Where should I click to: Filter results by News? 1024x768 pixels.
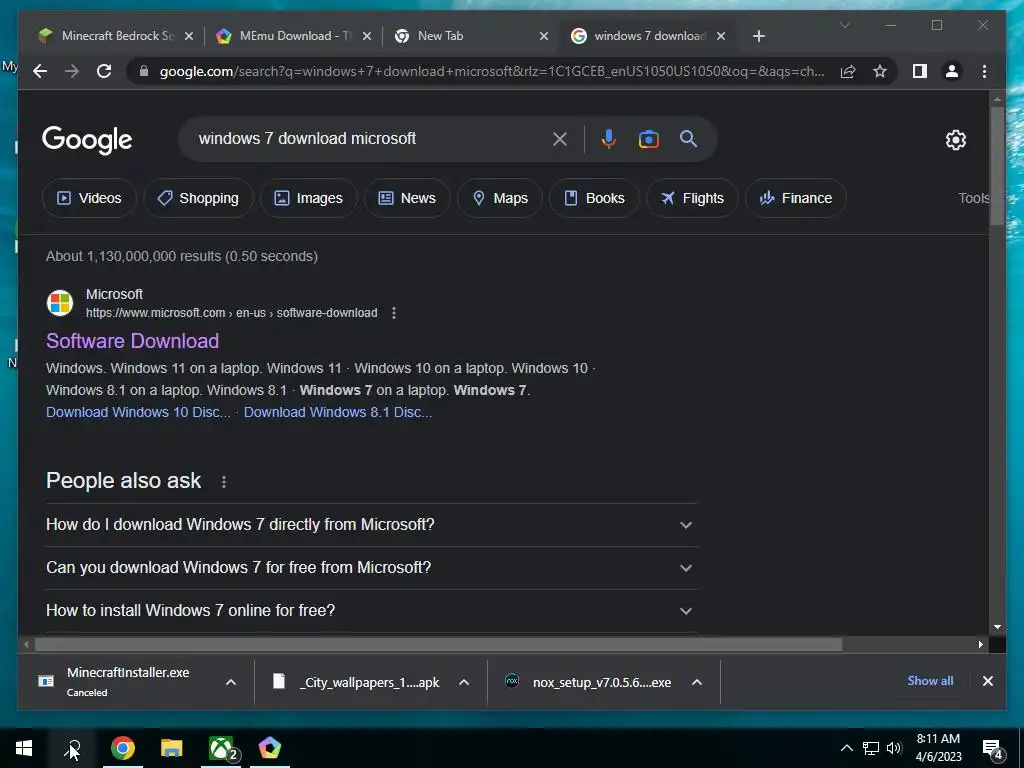407,198
